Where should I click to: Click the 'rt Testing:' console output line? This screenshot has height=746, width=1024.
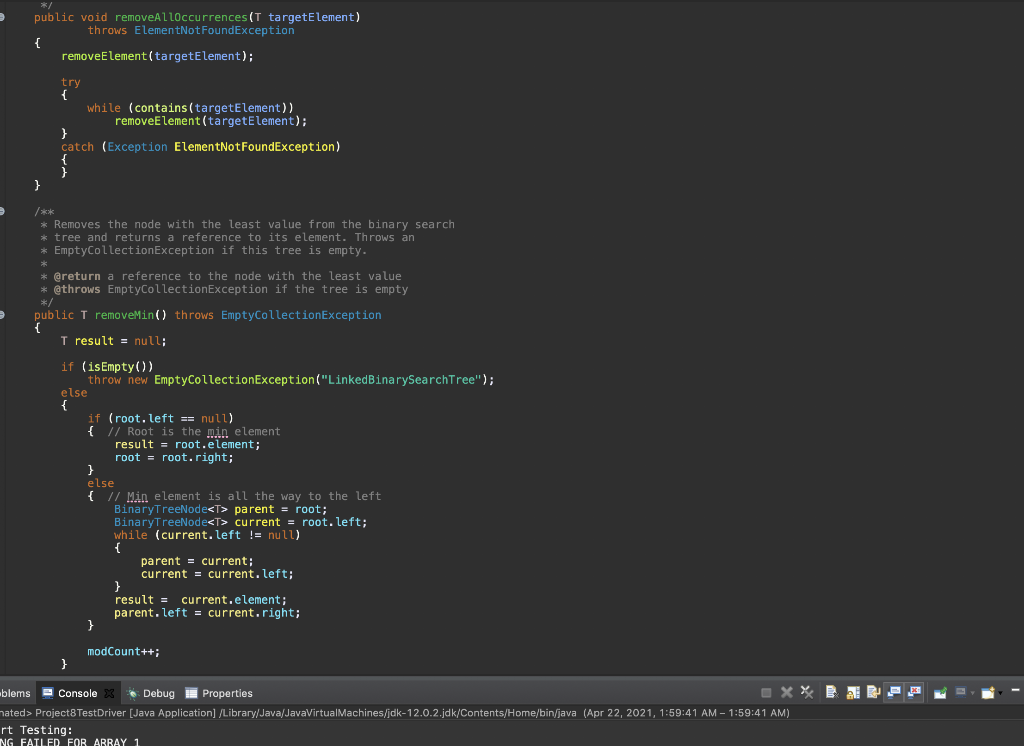click(37, 730)
